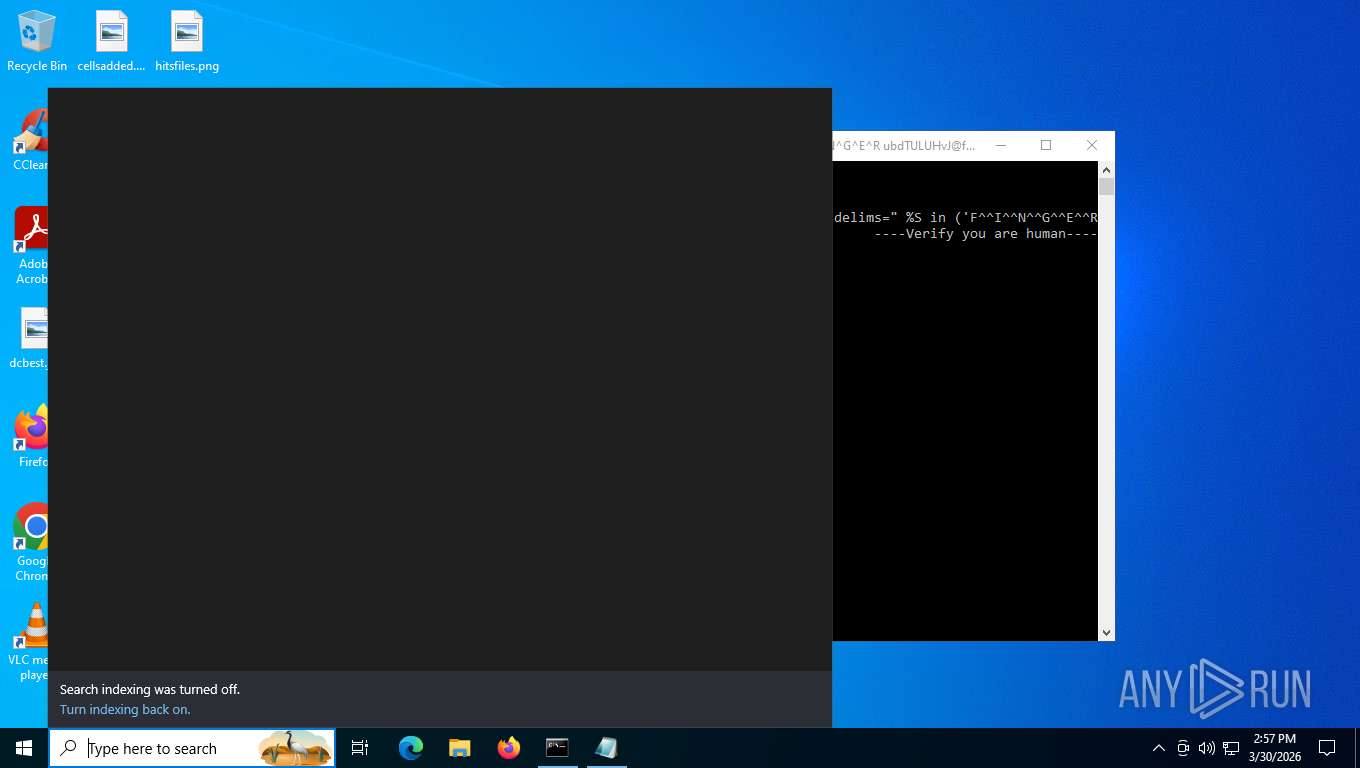Click the Search indexing was turned off message
Viewport: 1360px width, 768px height.
(150, 690)
